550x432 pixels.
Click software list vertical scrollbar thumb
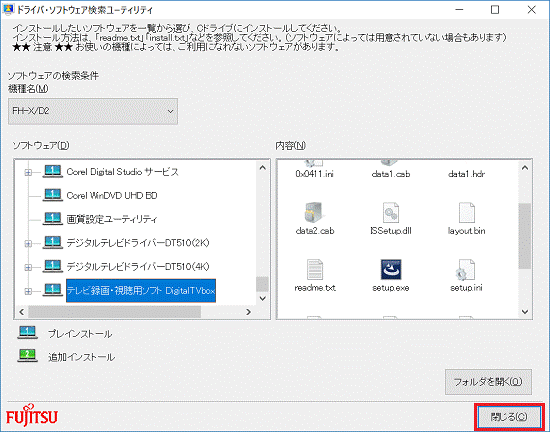262,284
